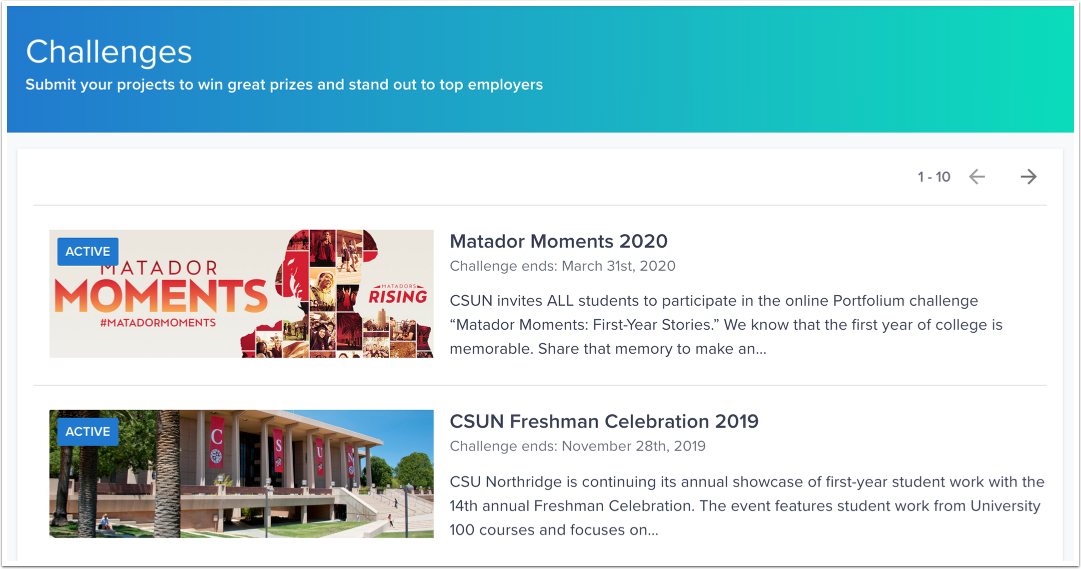
Task: Click the large MOMENTS word in the banner
Action: (x=160, y=295)
